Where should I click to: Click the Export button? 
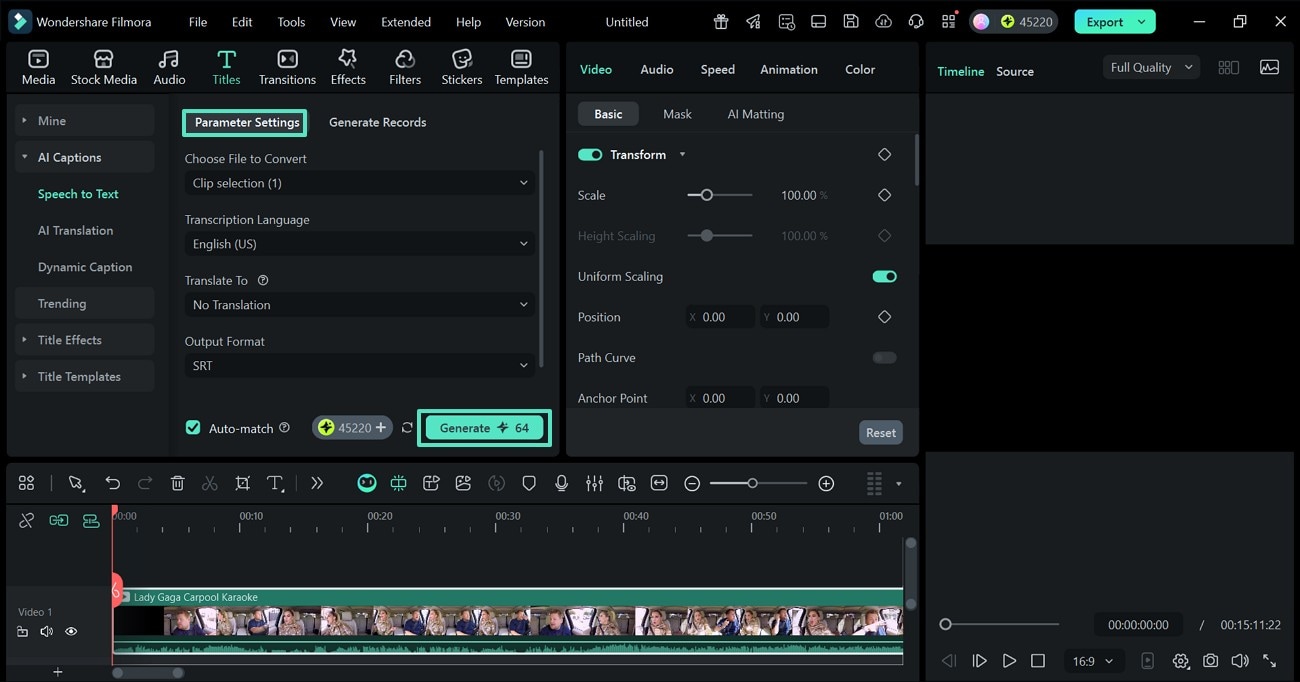pyautogui.click(x=1115, y=22)
